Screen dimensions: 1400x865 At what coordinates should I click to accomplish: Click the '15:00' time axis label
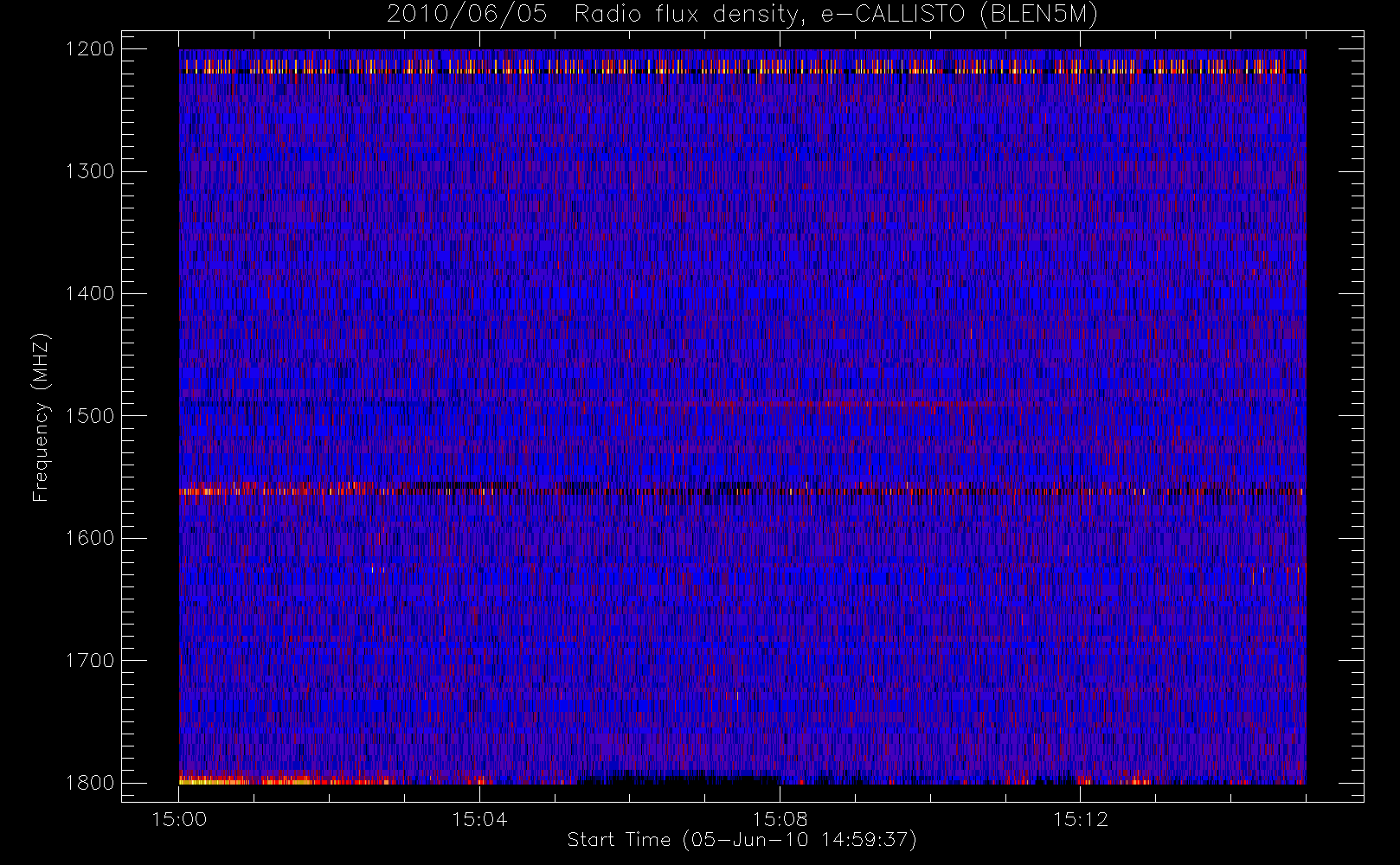coord(179,819)
